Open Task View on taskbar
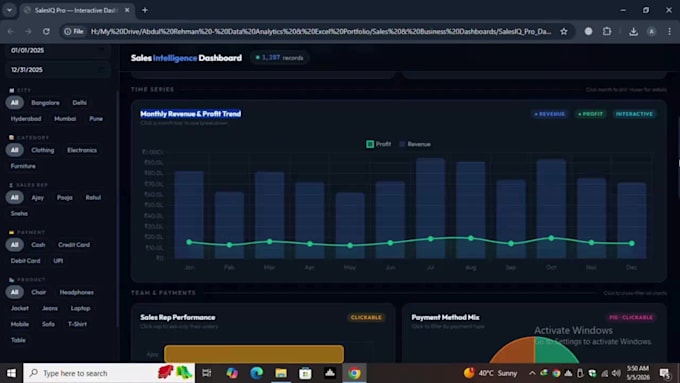 [x=207, y=373]
